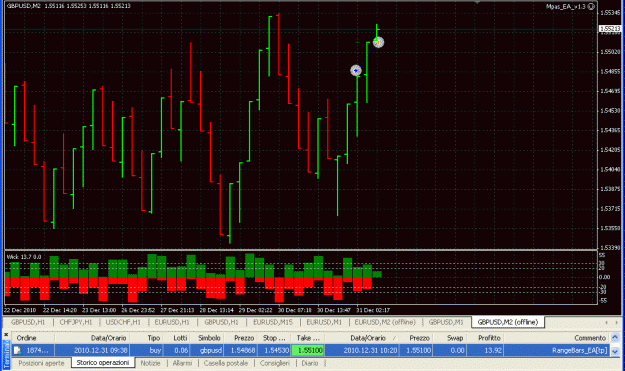Viewport: 625px width, 371px height.
Task: Sort by the Lotti column header
Action: pos(176,338)
